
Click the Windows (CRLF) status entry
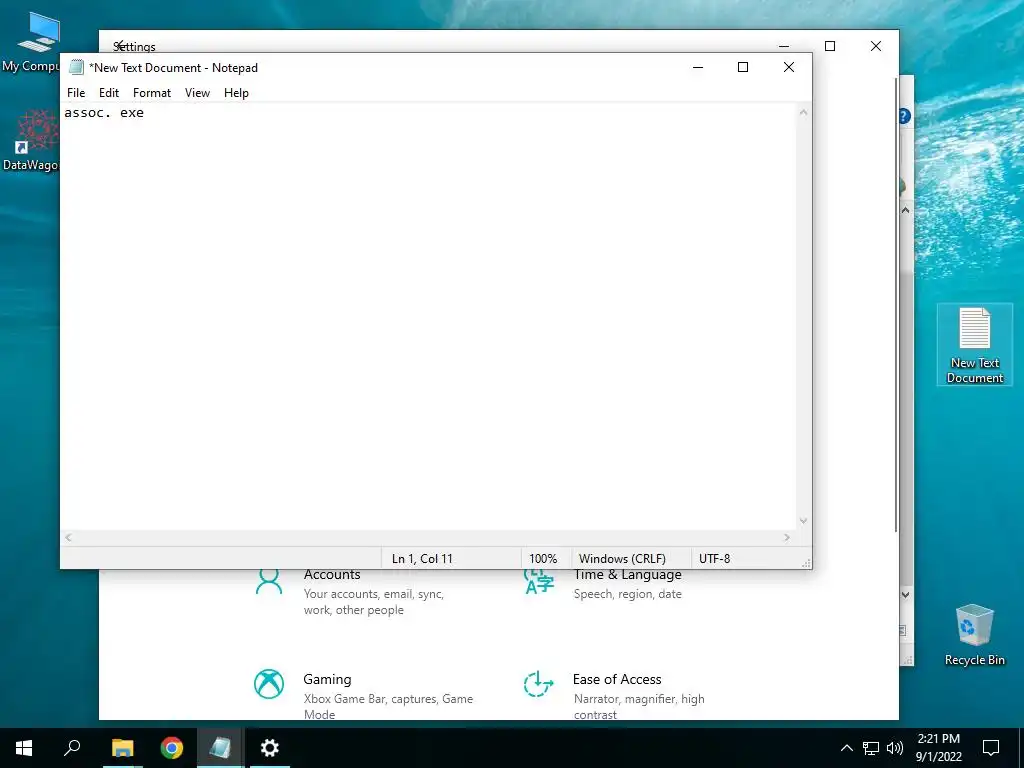point(622,558)
